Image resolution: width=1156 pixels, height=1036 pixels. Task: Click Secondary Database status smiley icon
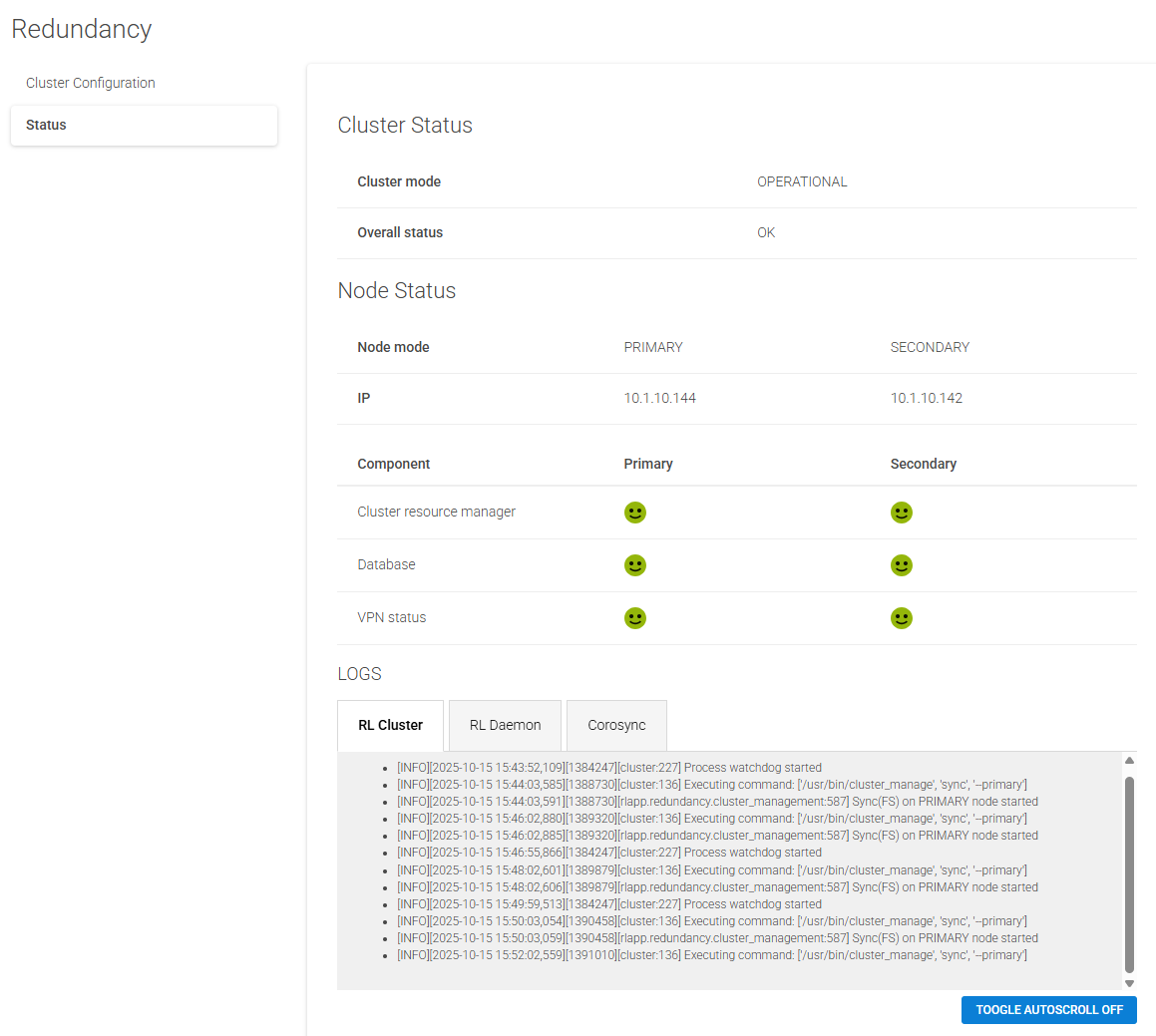click(x=902, y=565)
